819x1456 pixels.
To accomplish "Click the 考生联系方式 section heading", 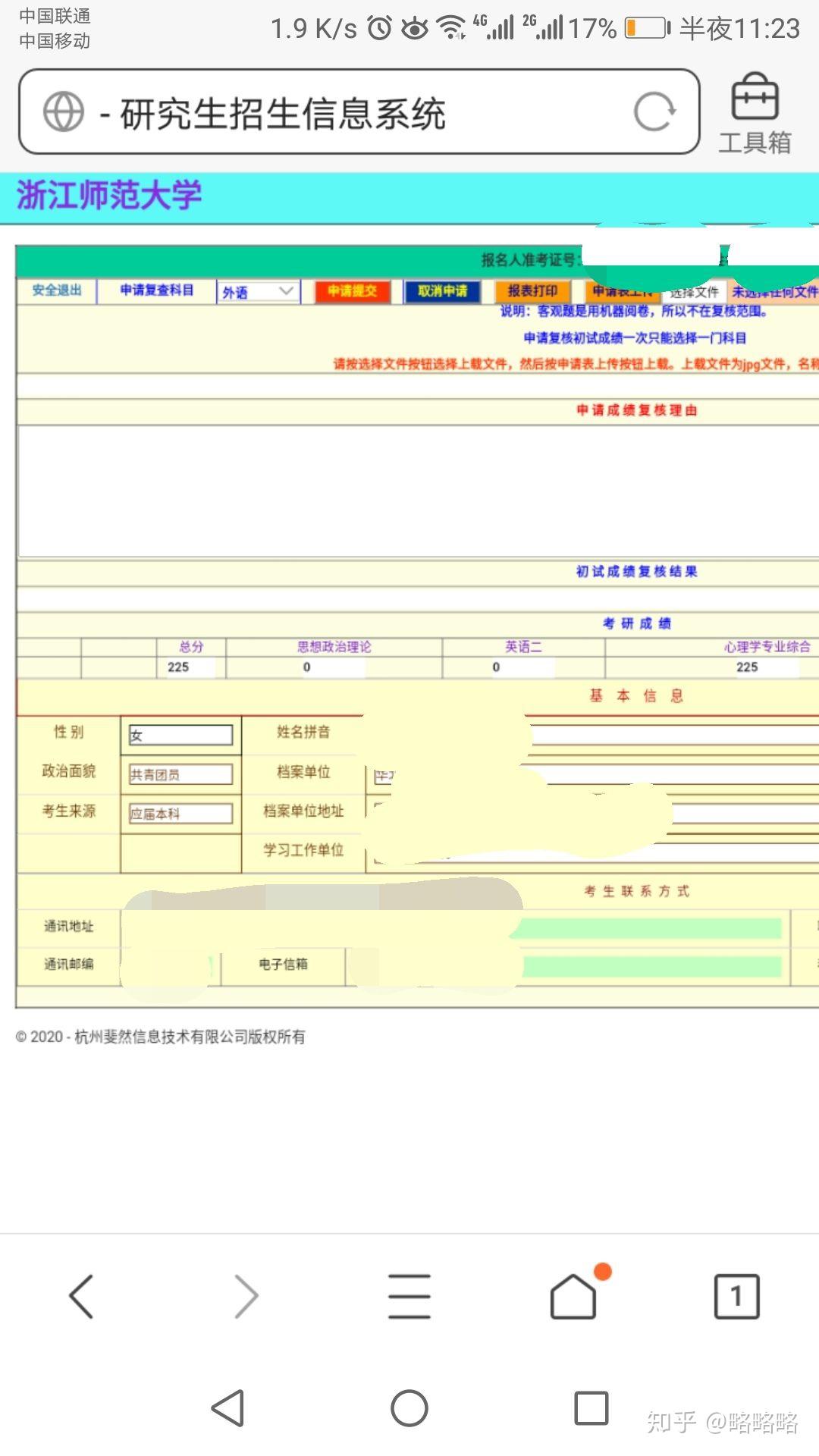I will (x=636, y=891).
